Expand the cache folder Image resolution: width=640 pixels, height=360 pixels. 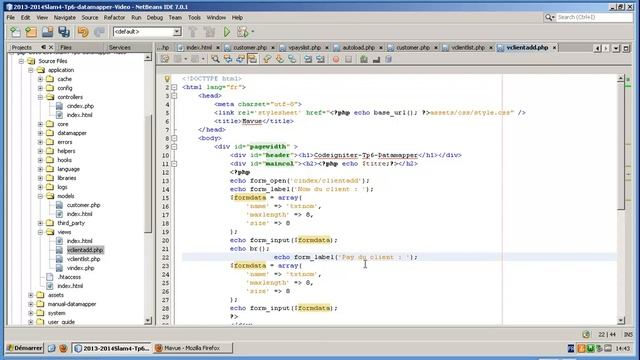click(40, 79)
